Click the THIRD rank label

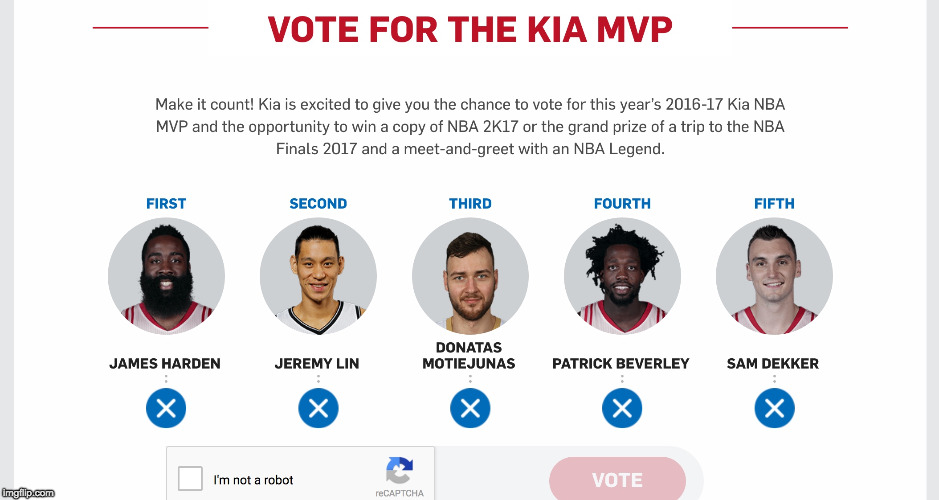tap(470, 204)
